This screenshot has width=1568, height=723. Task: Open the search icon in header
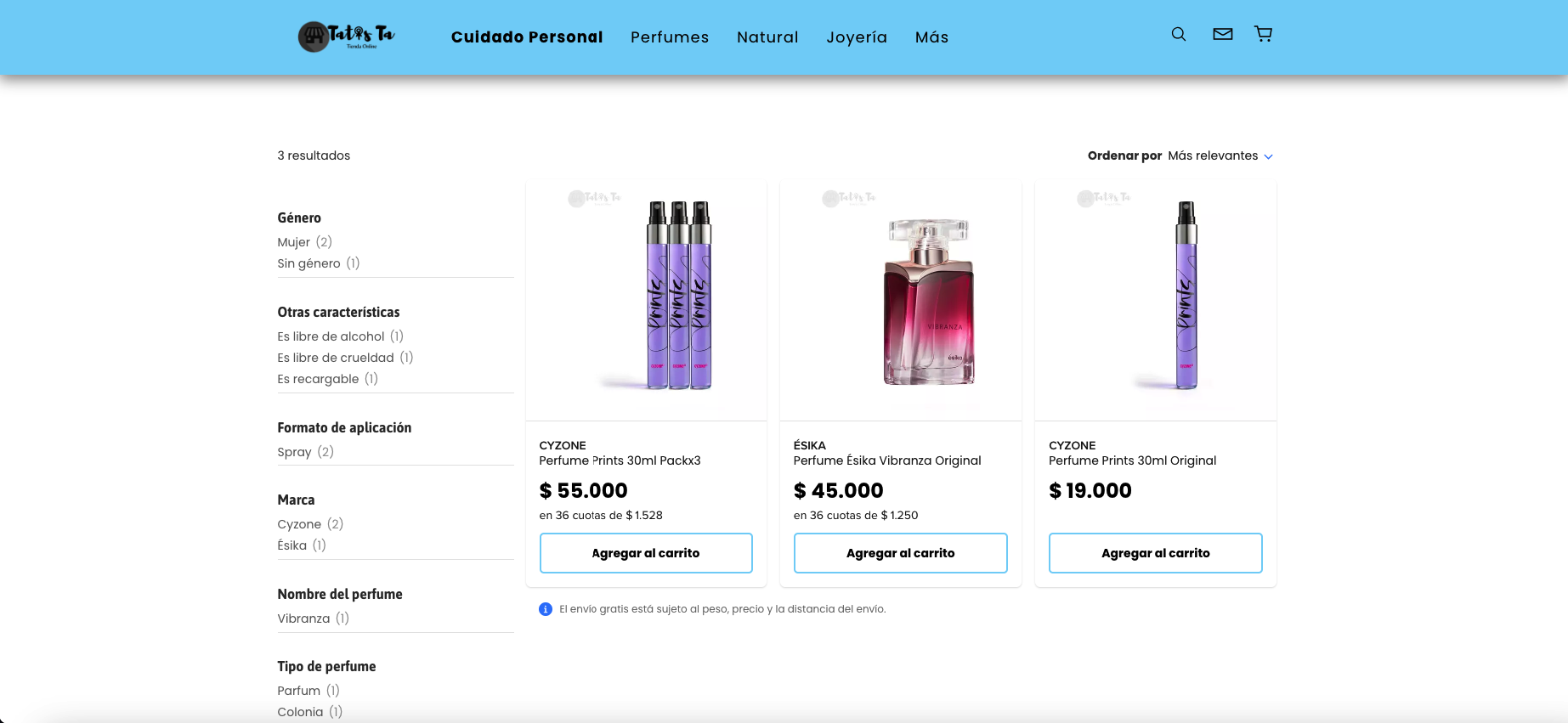coord(1179,35)
